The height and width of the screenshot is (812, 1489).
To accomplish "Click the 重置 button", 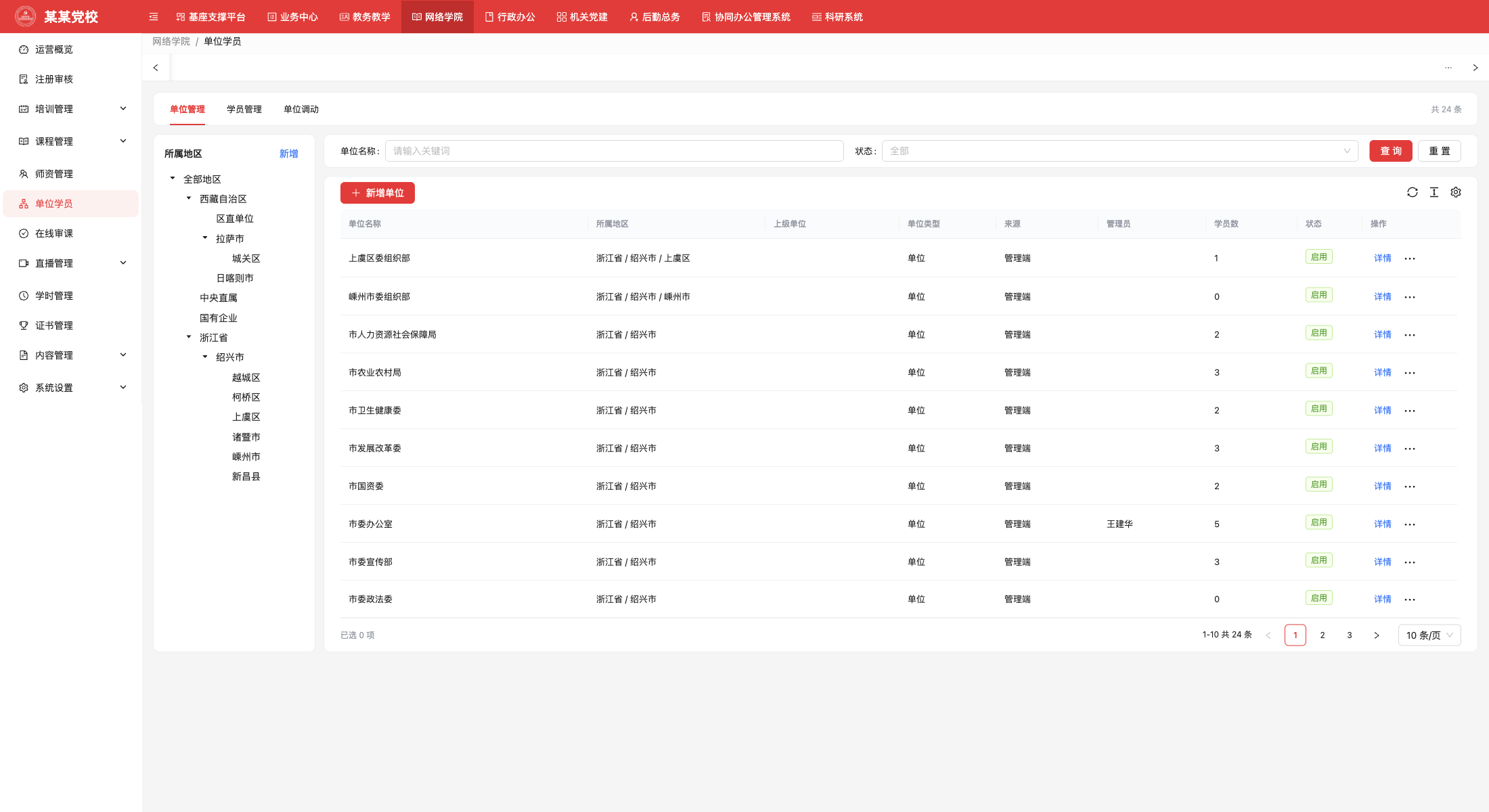I will pyautogui.click(x=1439, y=151).
